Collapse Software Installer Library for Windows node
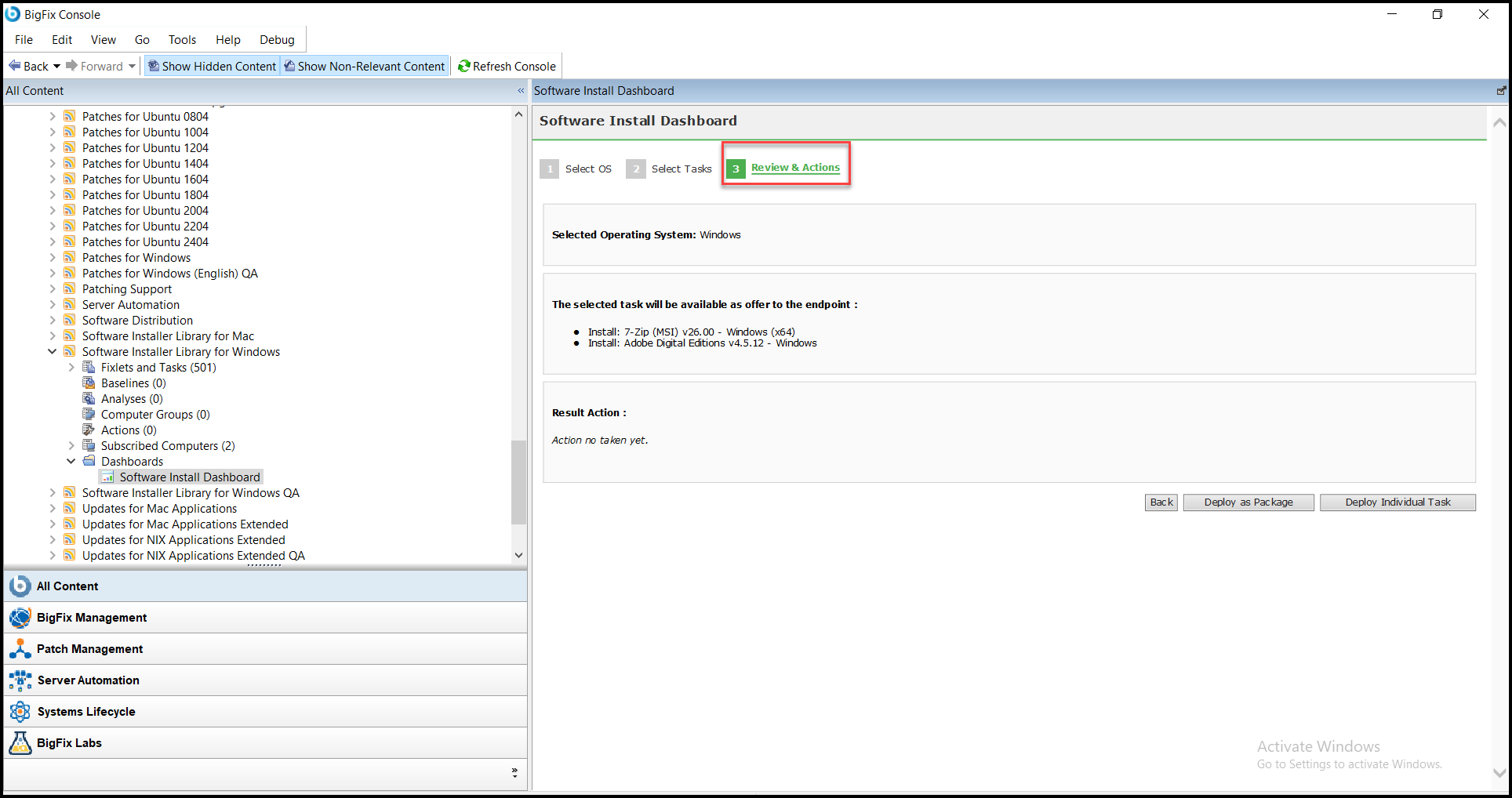Image resolution: width=1512 pixels, height=798 pixels. (53, 351)
